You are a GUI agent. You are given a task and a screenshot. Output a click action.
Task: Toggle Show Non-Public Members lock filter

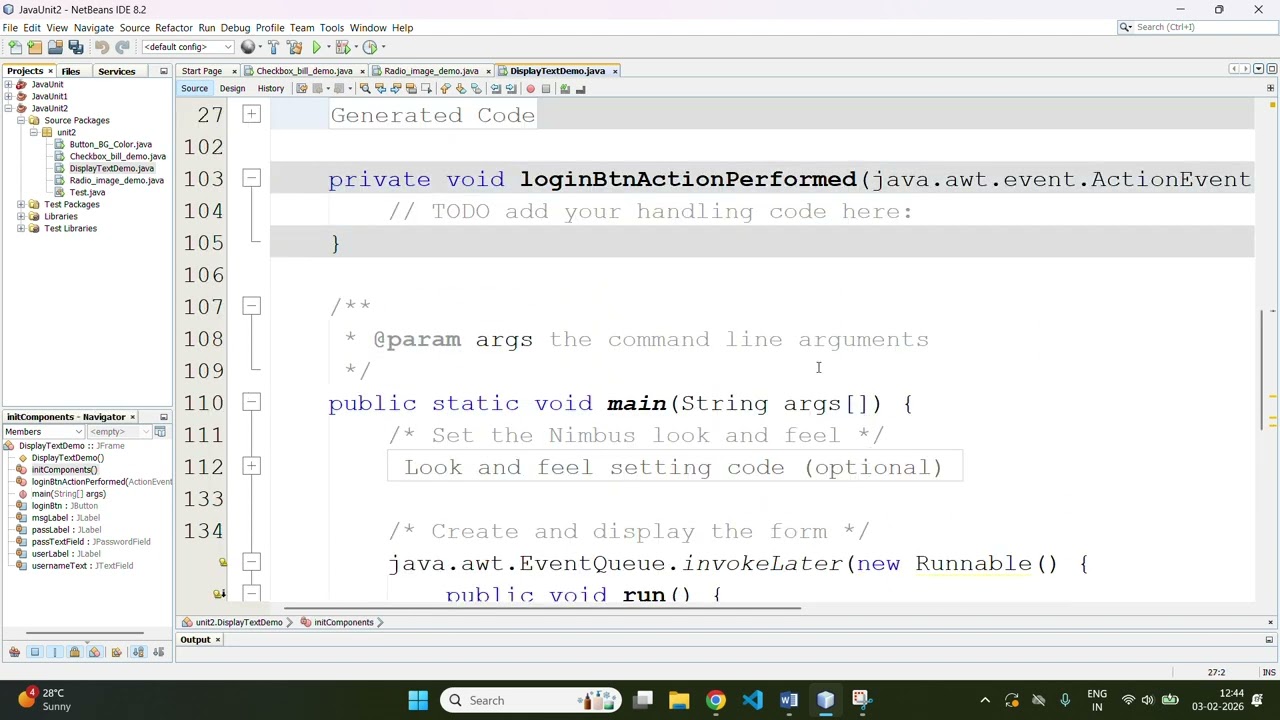(74, 652)
